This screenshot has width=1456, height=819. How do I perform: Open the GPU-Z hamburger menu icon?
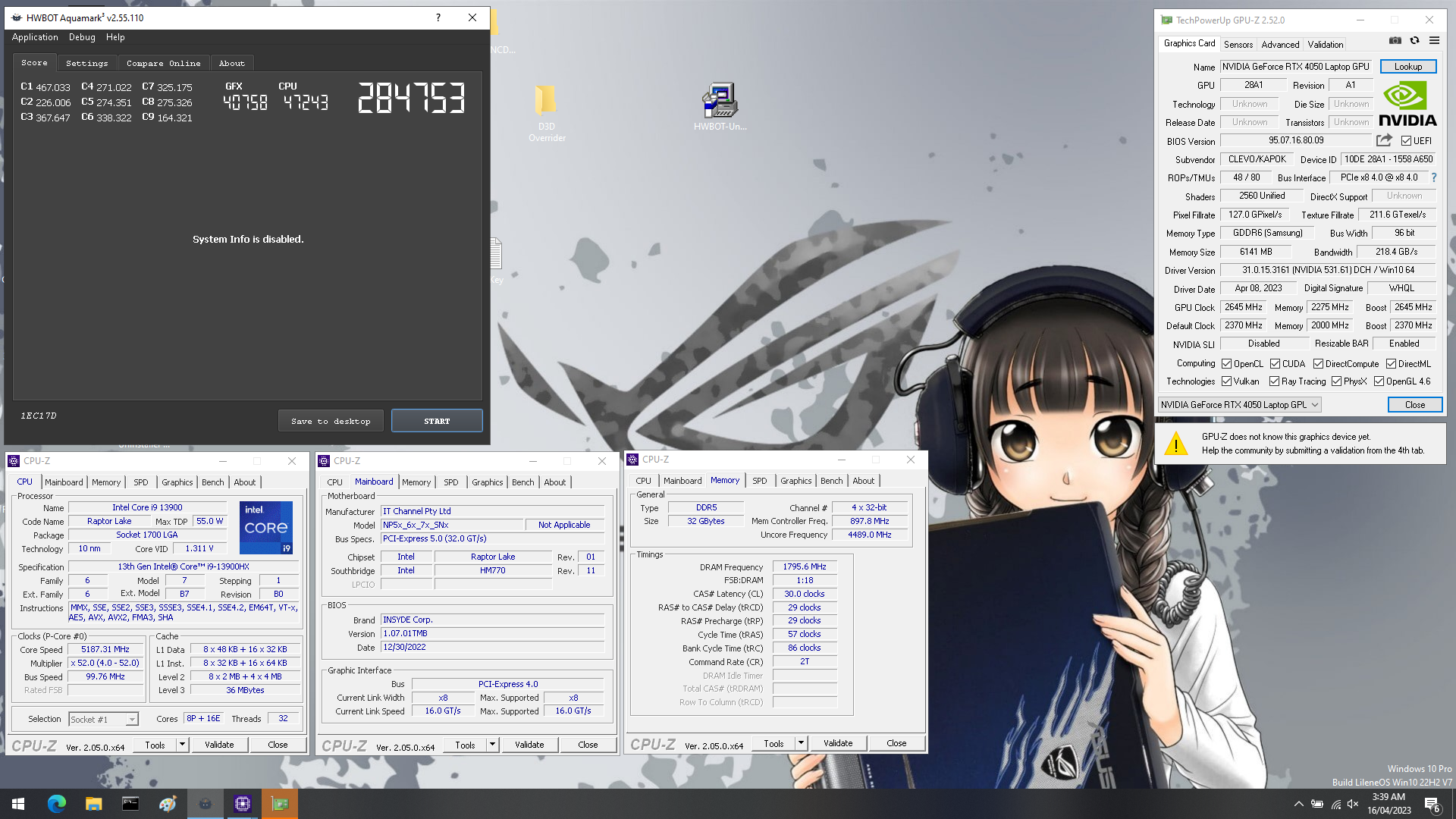1434,41
